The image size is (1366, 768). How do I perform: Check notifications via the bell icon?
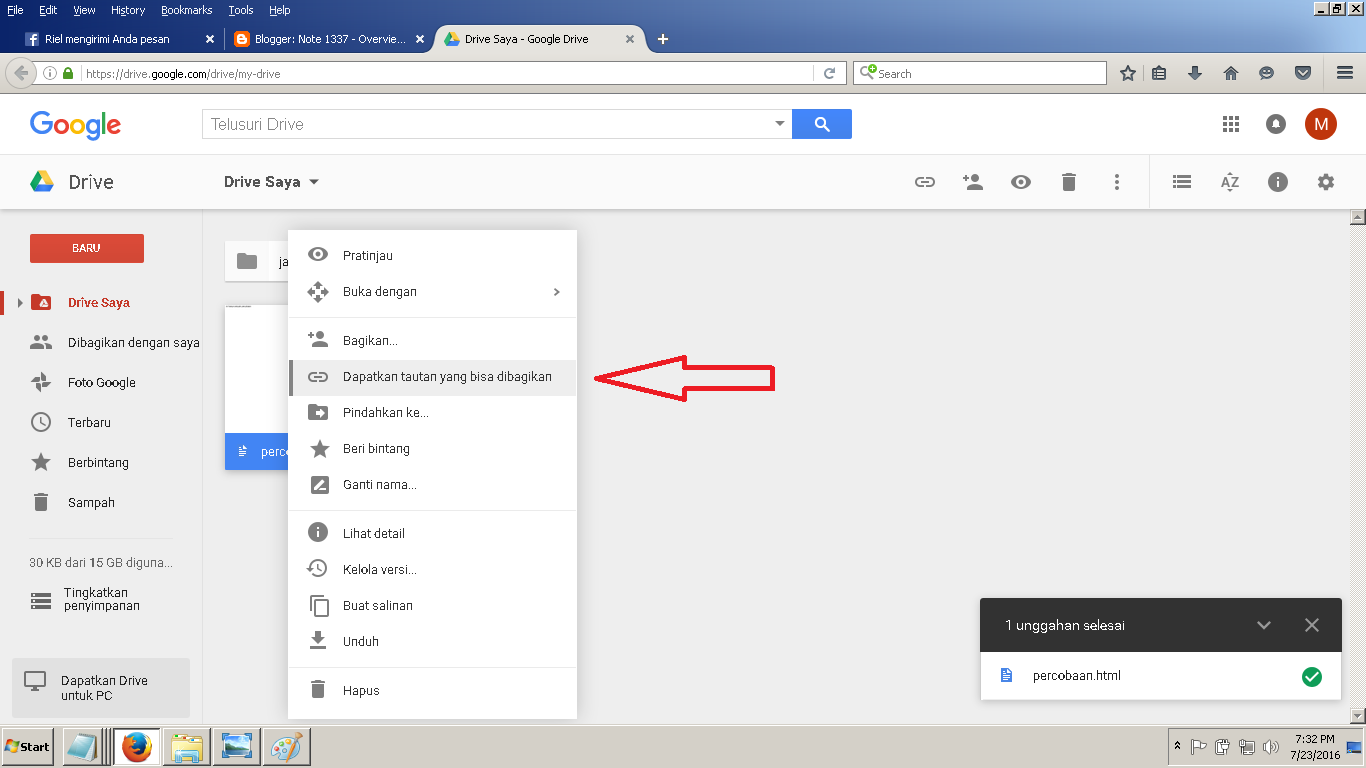(1276, 124)
